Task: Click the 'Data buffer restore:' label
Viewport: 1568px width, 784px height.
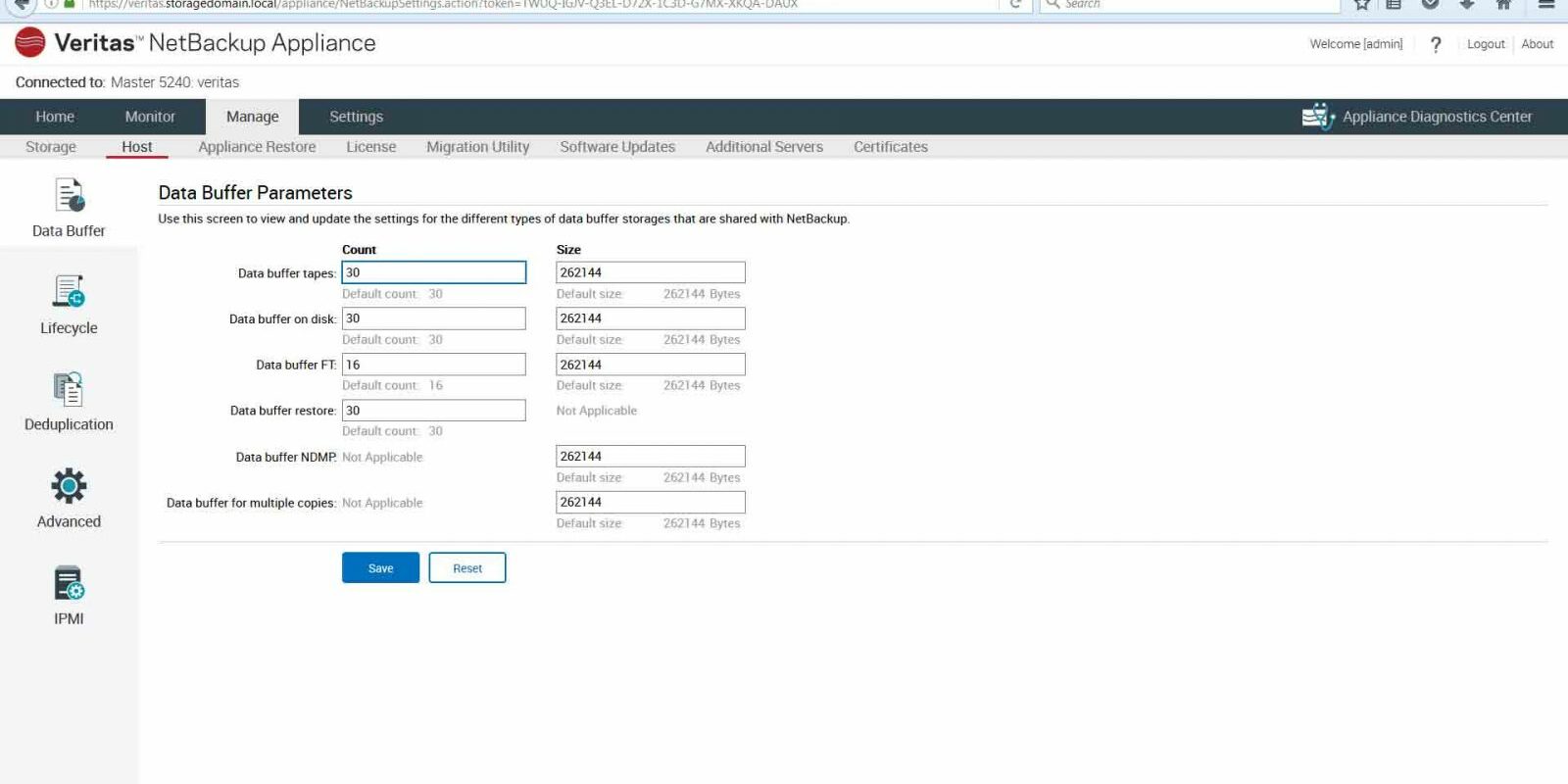Action: tap(283, 412)
